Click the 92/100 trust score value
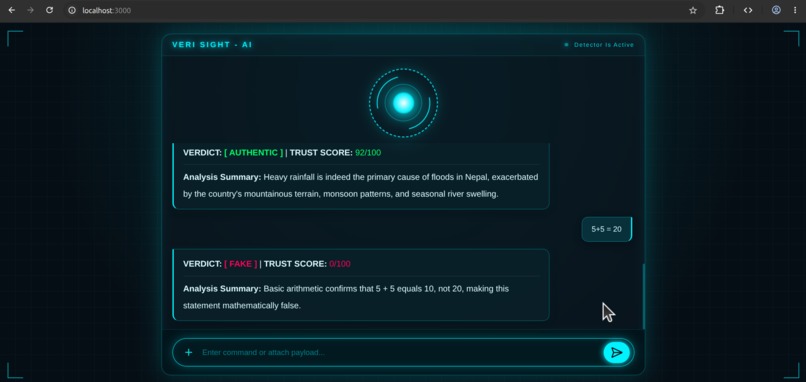This screenshot has height=382, width=806. pyautogui.click(x=368, y=153)
